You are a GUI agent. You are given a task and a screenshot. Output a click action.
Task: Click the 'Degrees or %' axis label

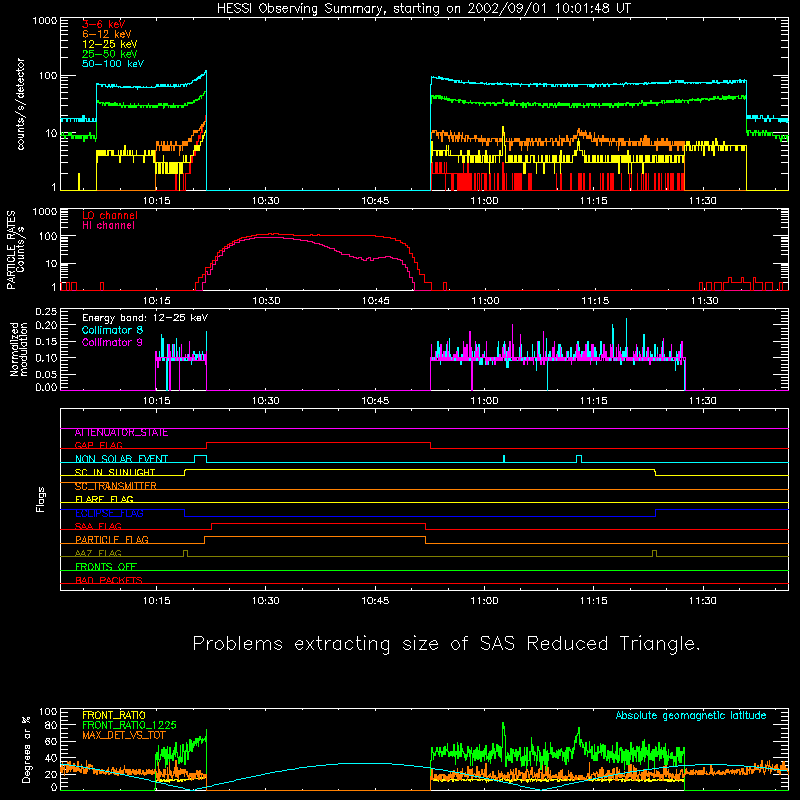(x=26, y=749)
